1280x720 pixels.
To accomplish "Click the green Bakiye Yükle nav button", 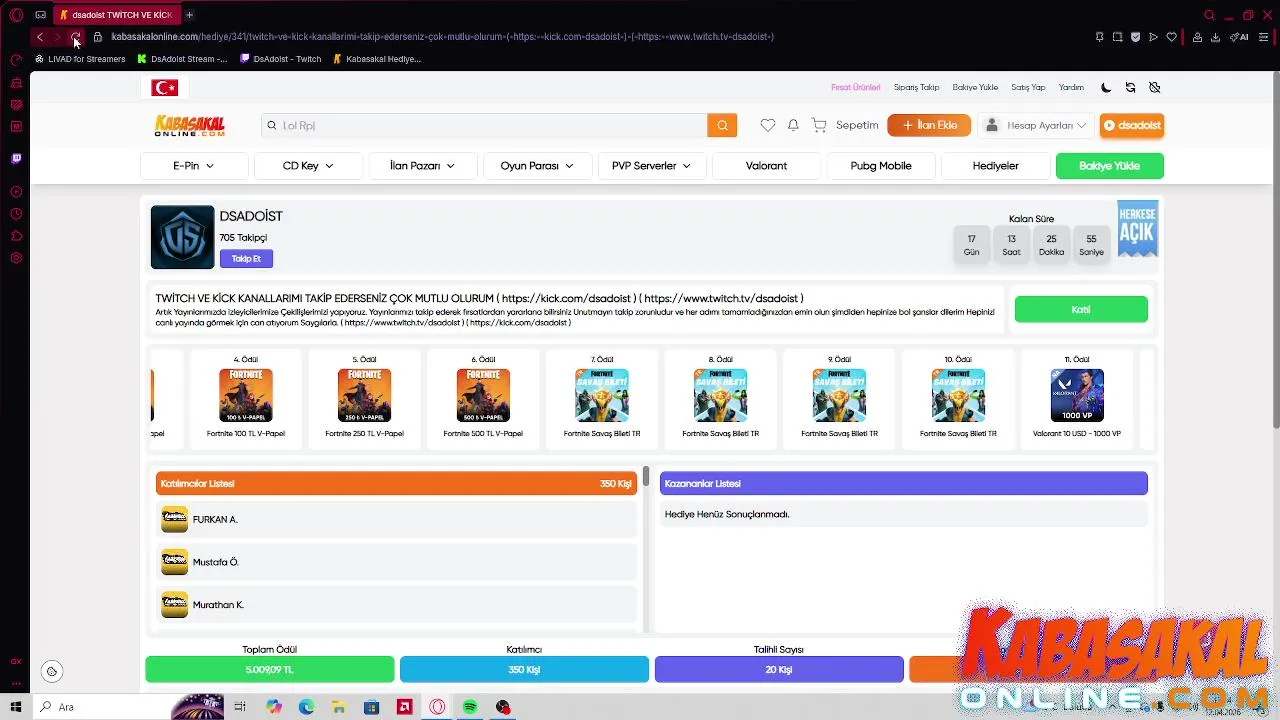I will tap(1109, 166).
